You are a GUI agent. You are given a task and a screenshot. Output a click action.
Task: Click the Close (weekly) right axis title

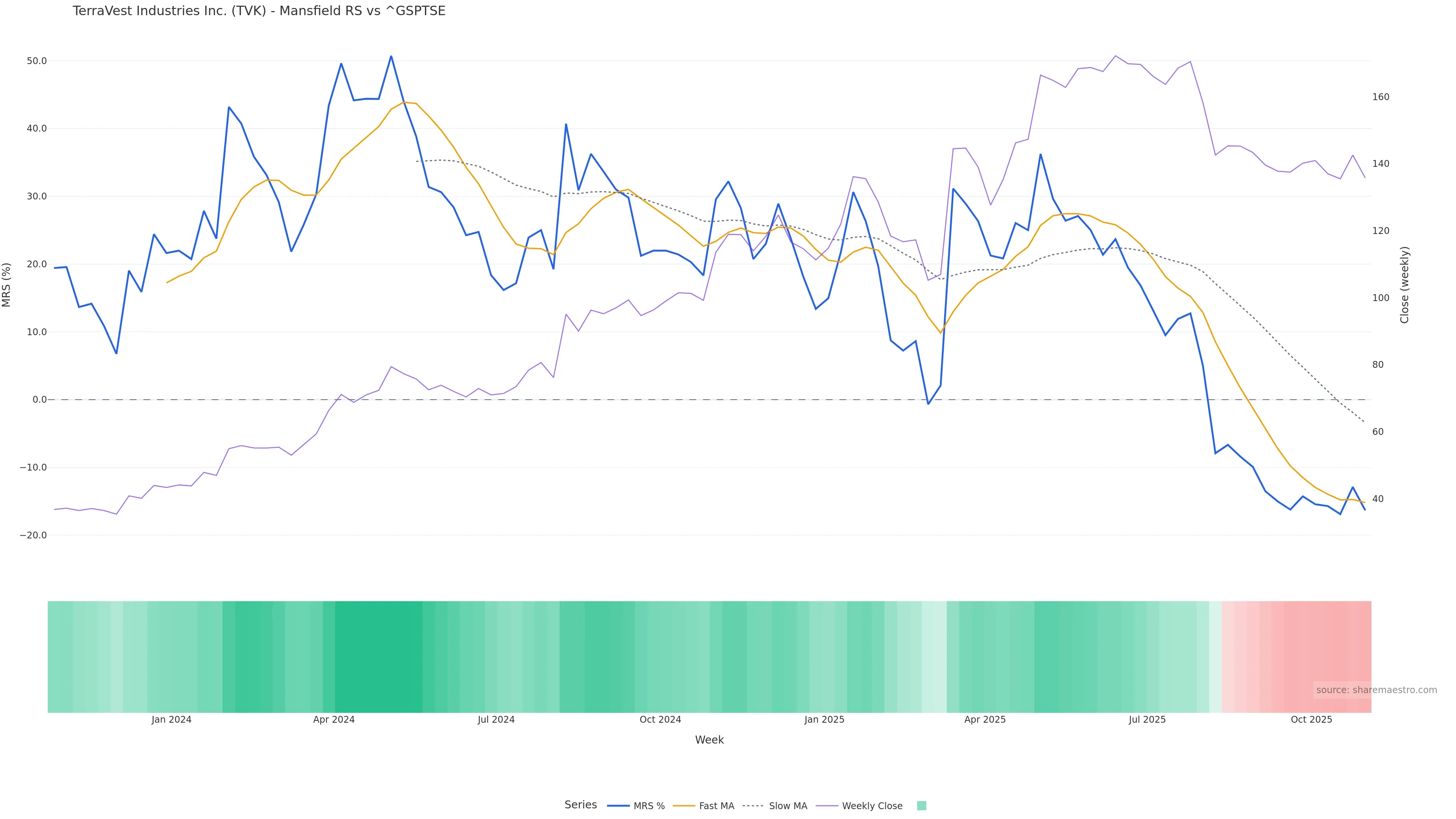pos(1404,285)
